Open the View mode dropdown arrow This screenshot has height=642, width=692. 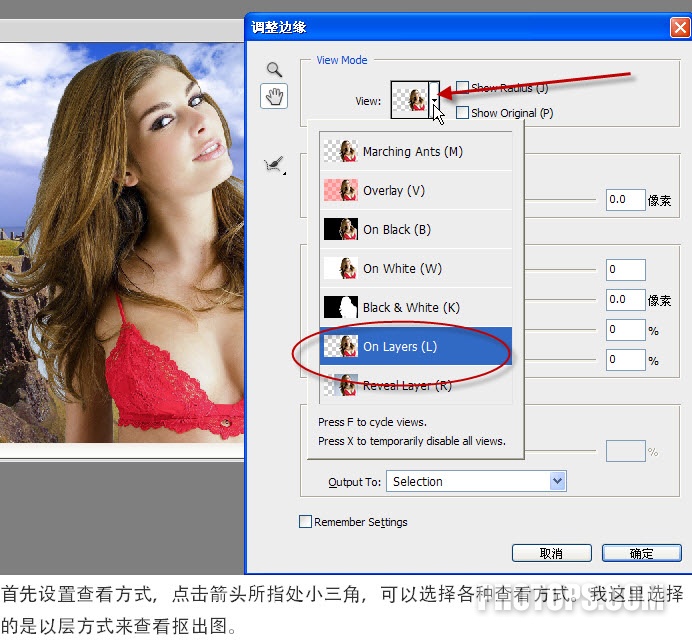point(435,100)
